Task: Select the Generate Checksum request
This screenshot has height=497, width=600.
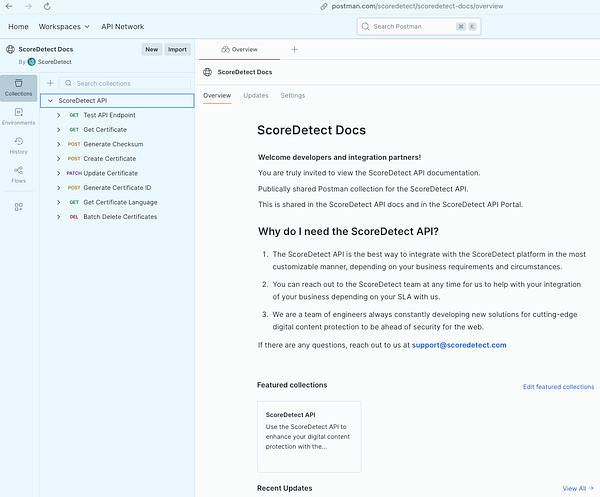Action: point(113,144)
